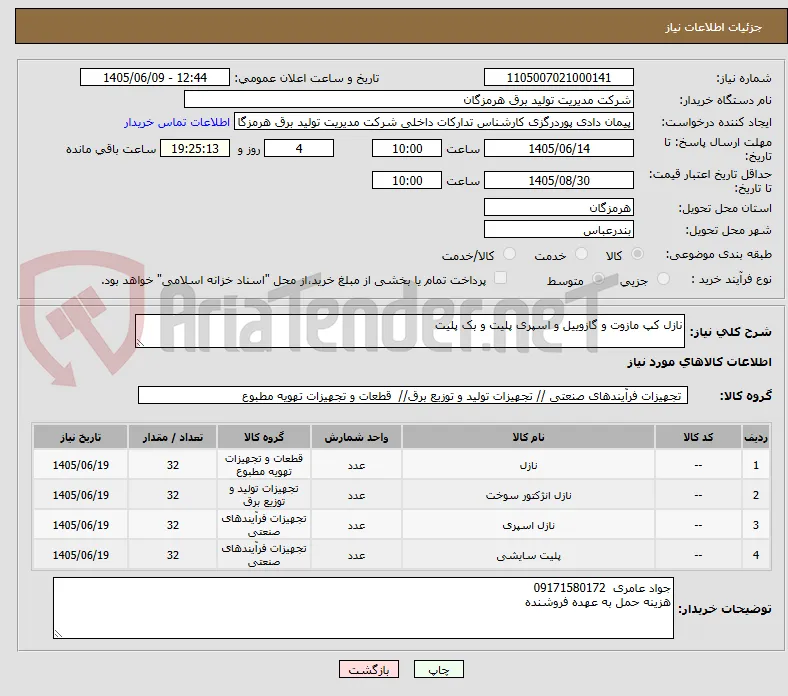Click the item name پلیت سایشی
This screenshot has height=696, width=788.
tap(528, 555)
